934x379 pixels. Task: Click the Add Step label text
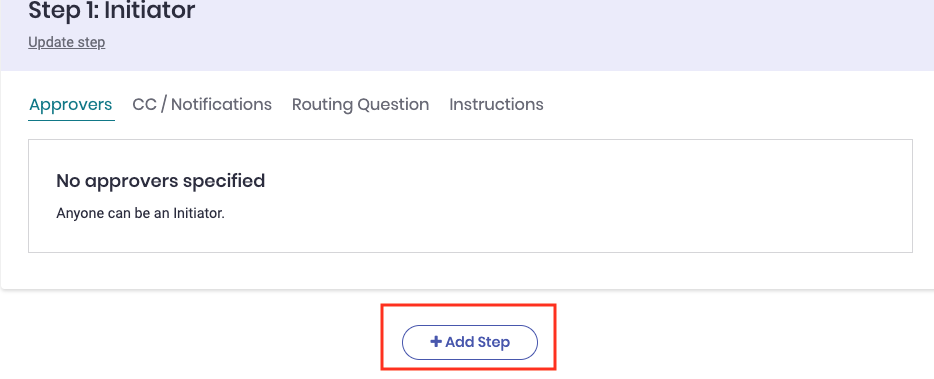click(x=478, y=343)
